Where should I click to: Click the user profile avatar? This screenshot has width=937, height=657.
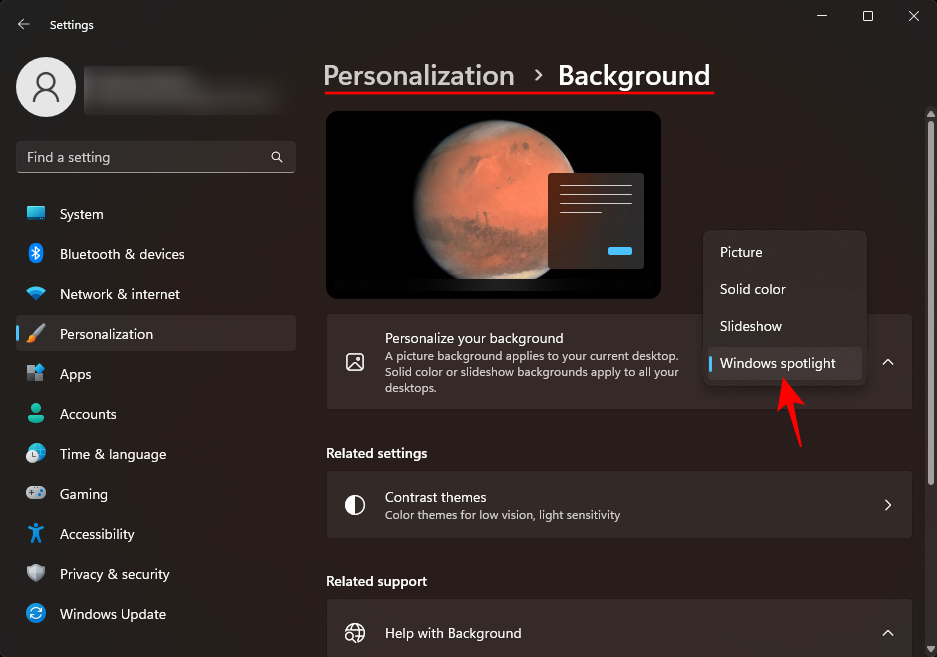pos(46,87)
